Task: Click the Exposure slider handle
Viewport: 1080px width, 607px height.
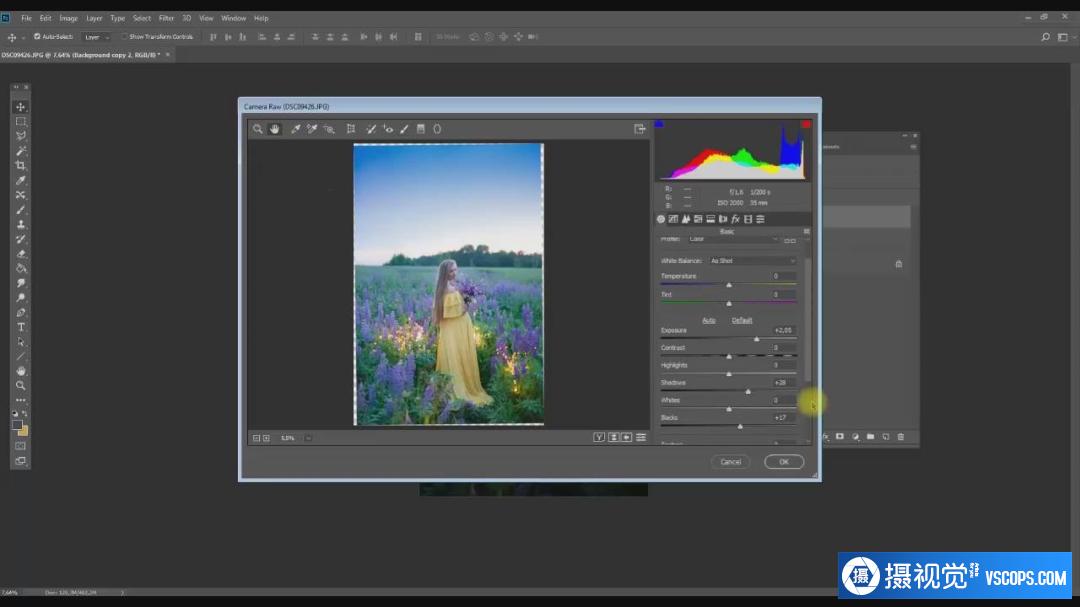Action: [756, 339]
